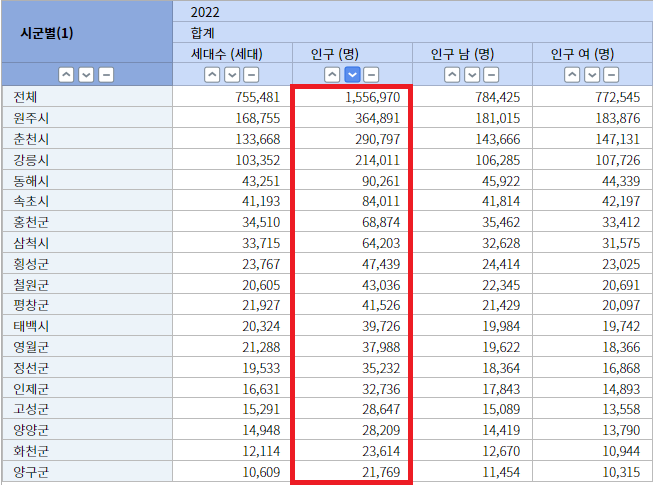Sort 시군별(1) column ascending with up arrow

point(66,75)
